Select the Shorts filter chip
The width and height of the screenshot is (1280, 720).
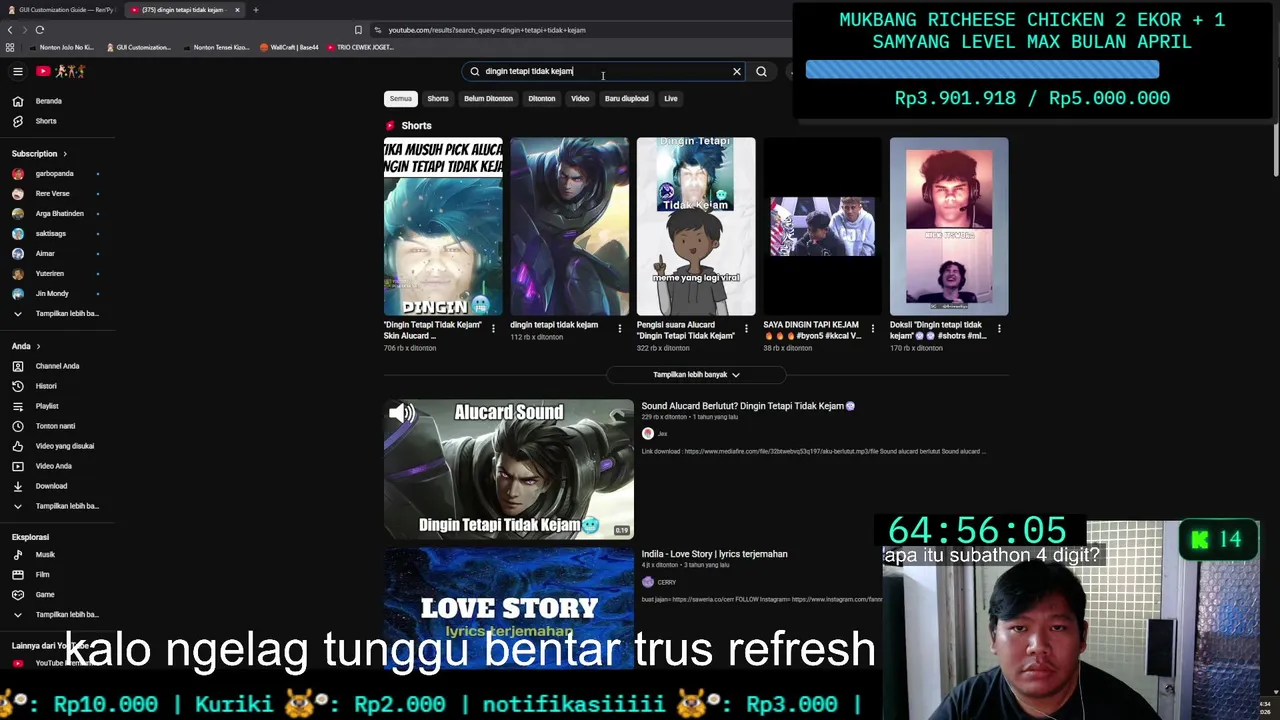click(x=438, y=99)
